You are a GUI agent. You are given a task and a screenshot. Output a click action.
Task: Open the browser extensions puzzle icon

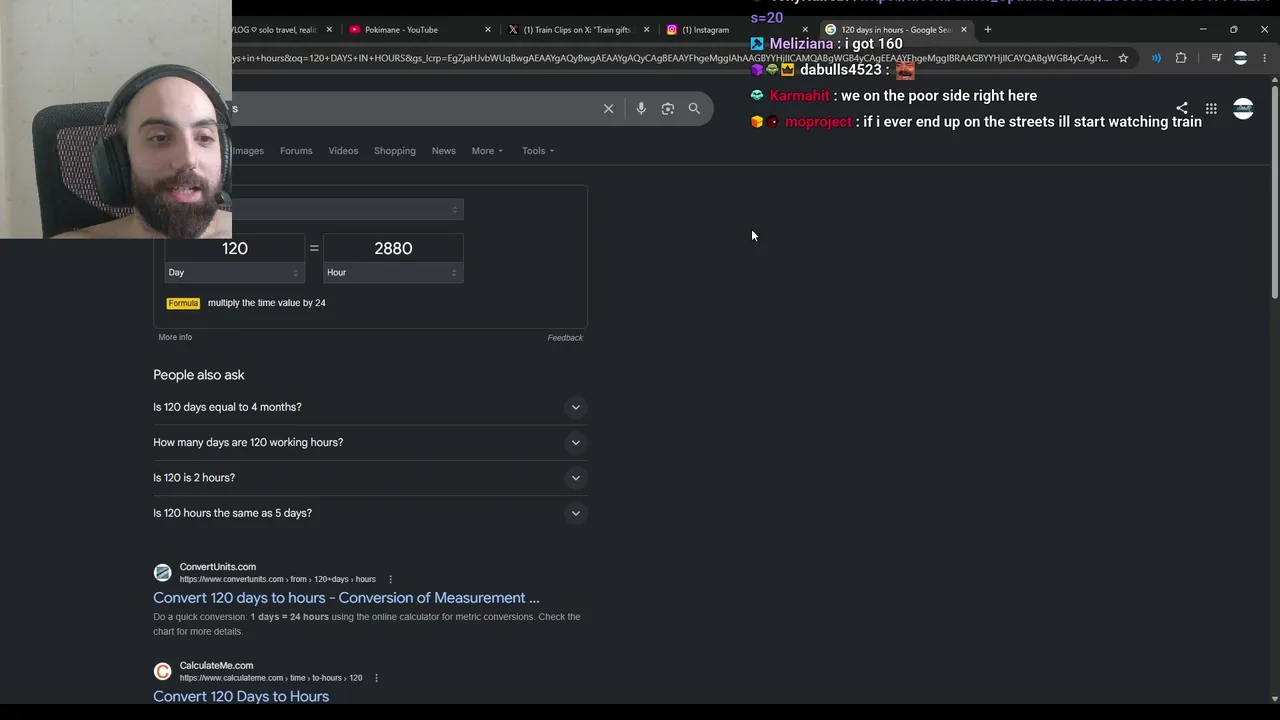pos(1181,58)
